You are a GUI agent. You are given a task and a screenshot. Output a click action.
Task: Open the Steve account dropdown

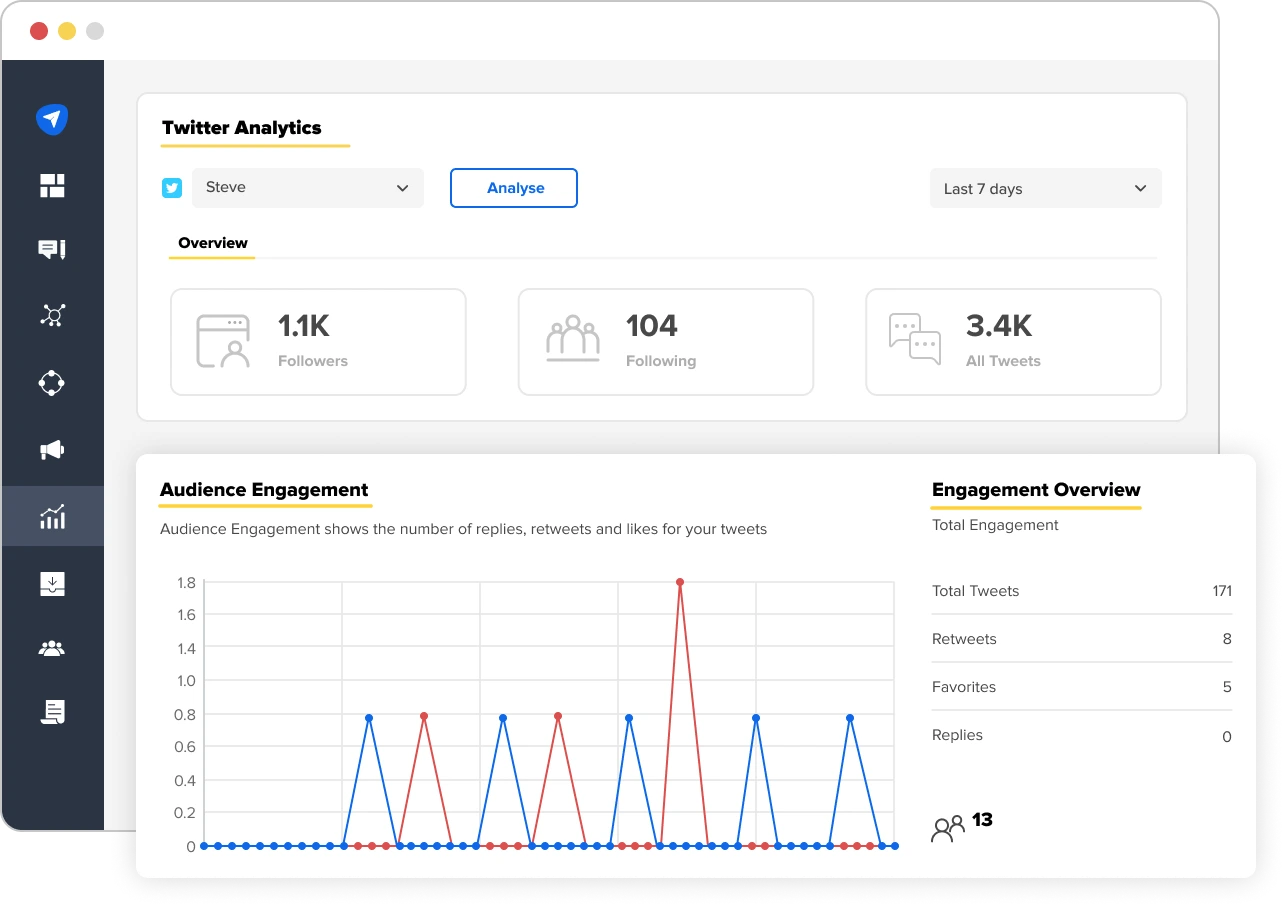coord(308,188)
